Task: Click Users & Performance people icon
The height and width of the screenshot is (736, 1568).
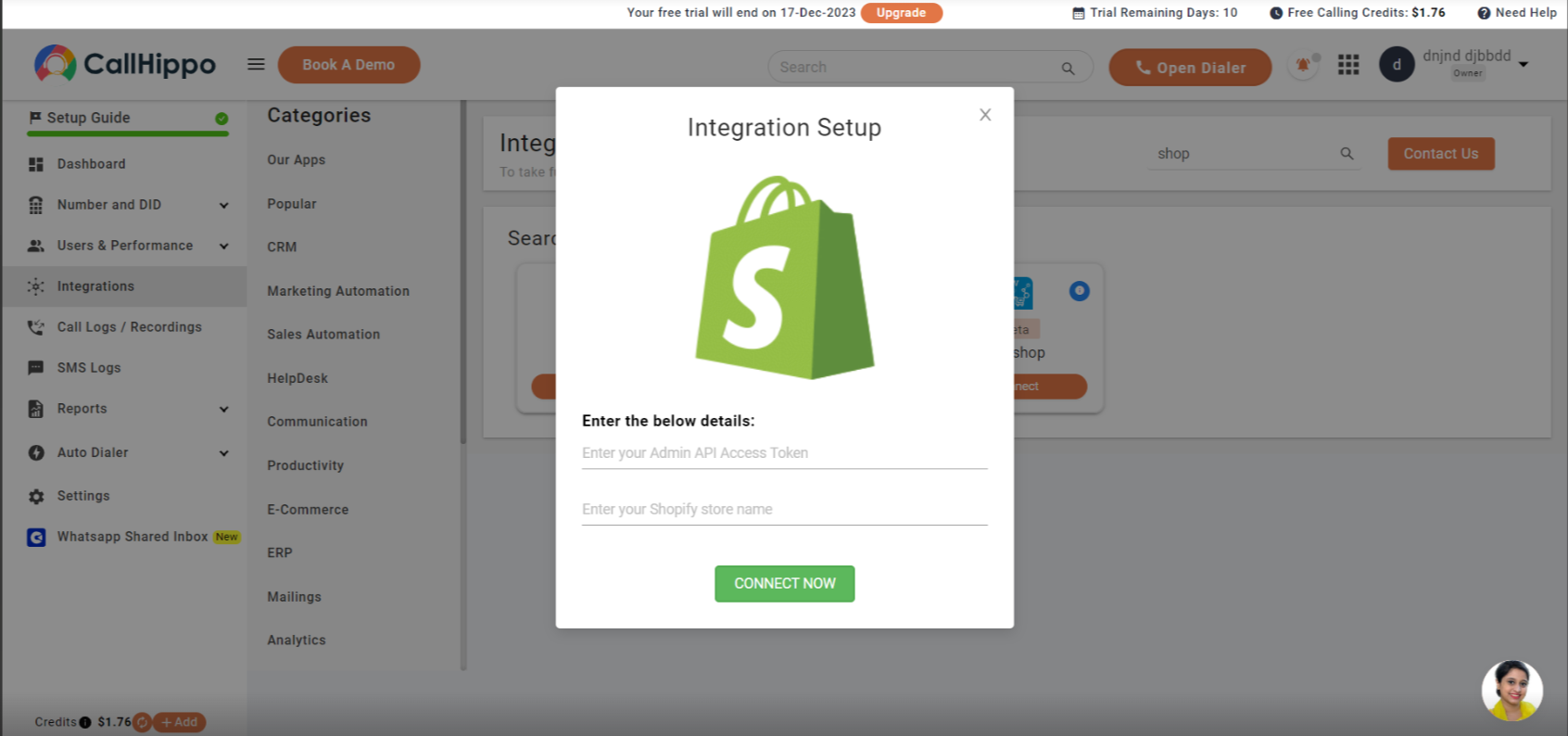Action: pos(36,246)
